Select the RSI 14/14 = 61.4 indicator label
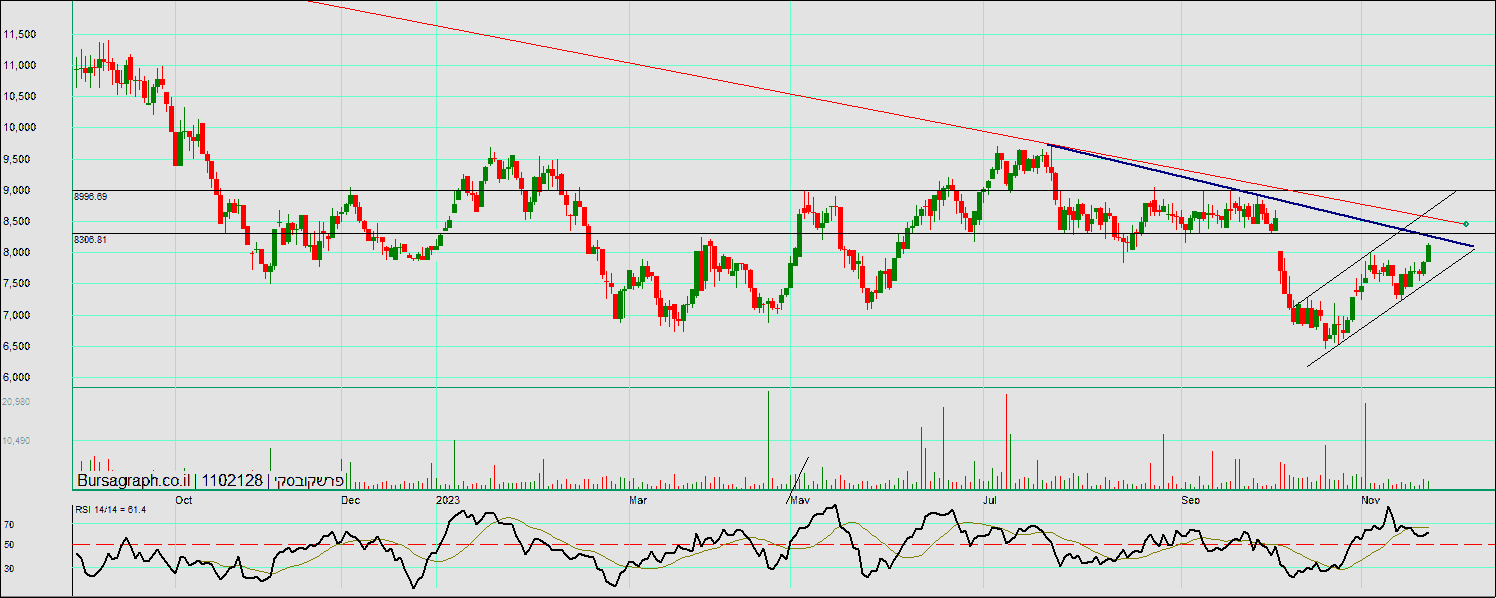The height and width of the screenshot is (598, 1496). pyautogui.click(x=111, y=510)
